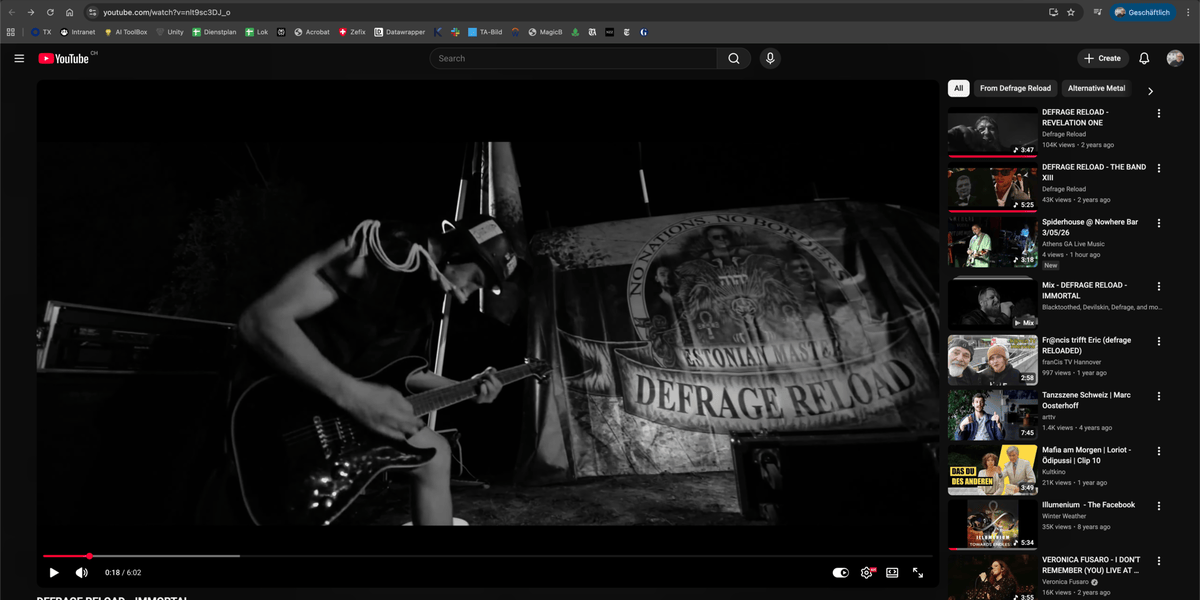Screen dimensions: 1200x600
Task: Open the browser media control icon
Action: [x=1098, y=12]
